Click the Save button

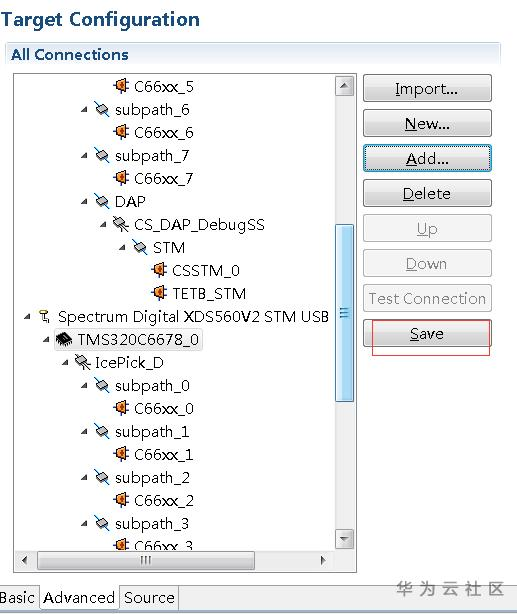(x=427, y=333)
